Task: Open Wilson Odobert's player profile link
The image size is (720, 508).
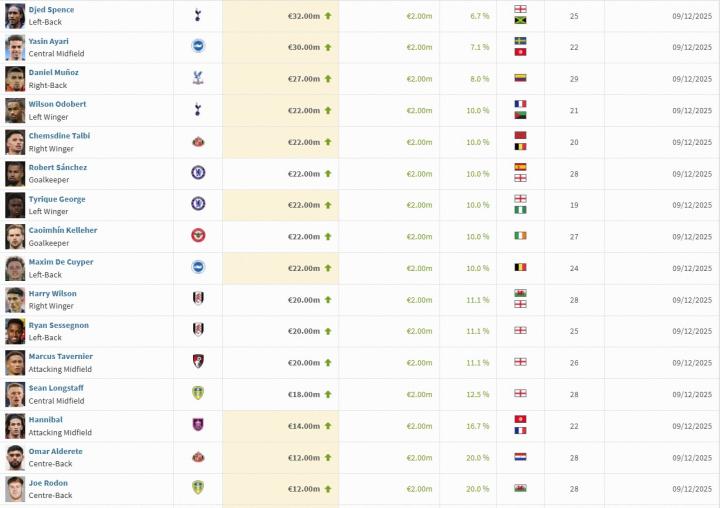Action: tap(57, 104)
